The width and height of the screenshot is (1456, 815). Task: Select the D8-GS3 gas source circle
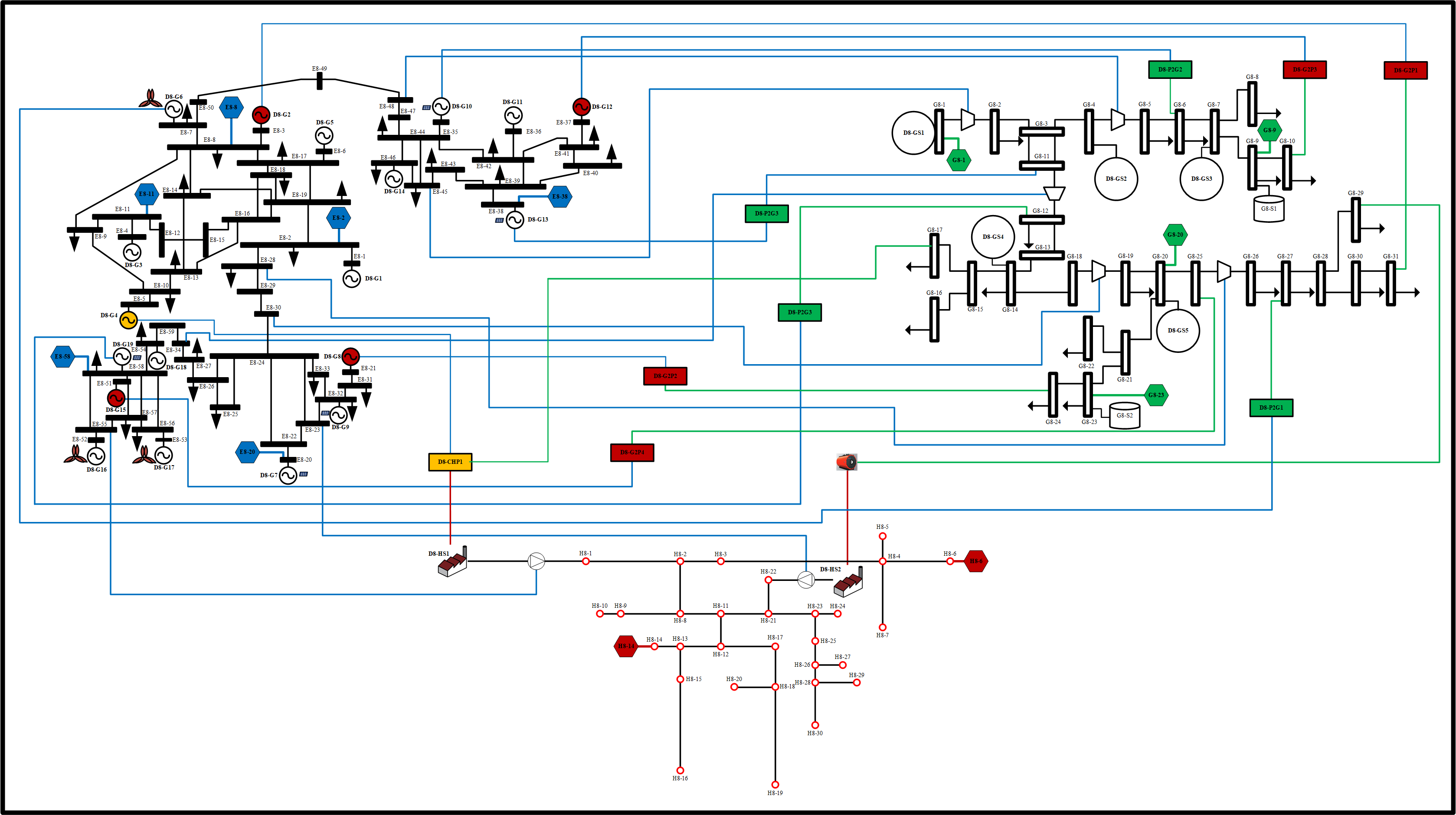pos(1201,179)
